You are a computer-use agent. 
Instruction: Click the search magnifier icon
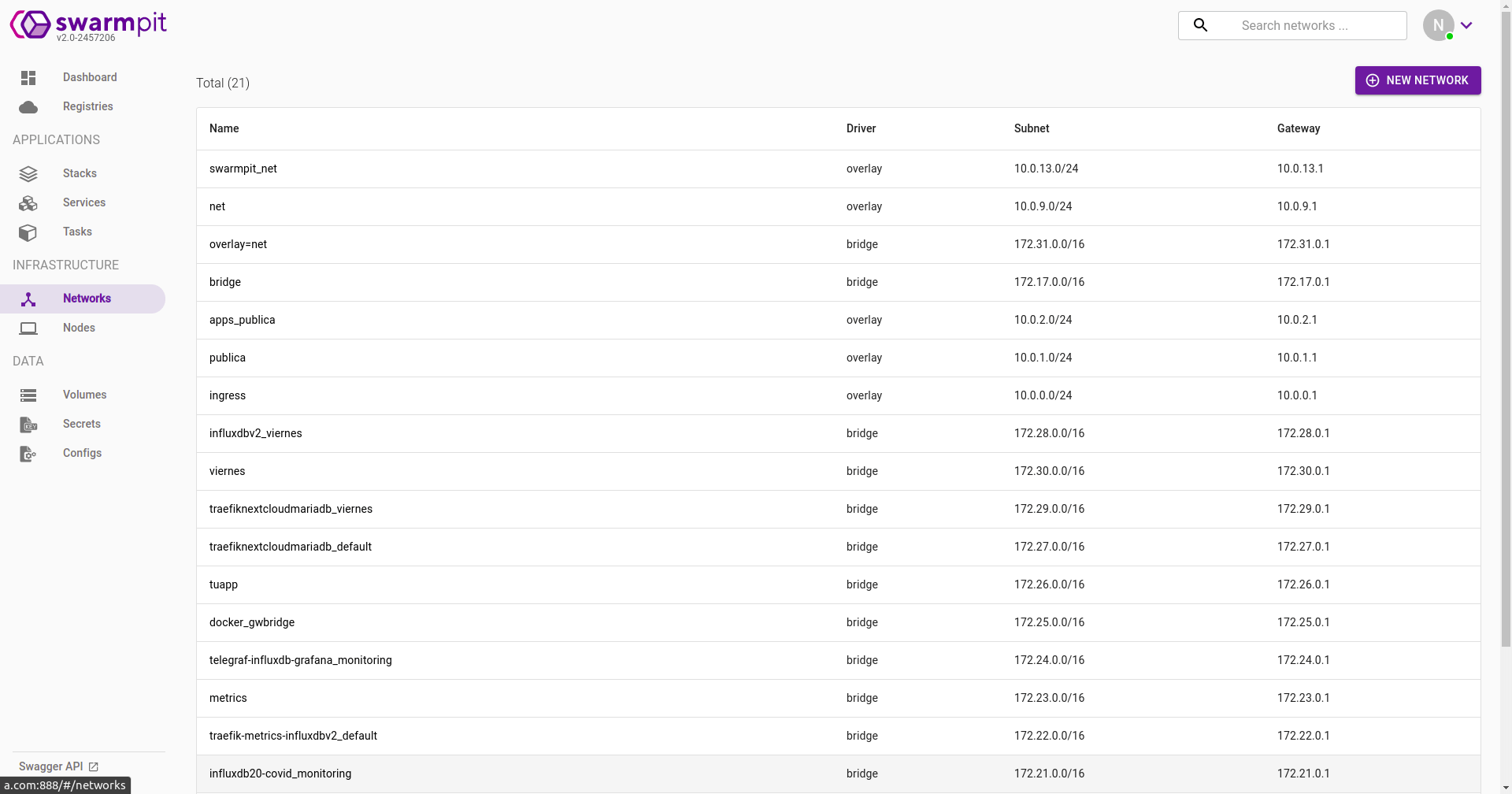[1200, 25]
